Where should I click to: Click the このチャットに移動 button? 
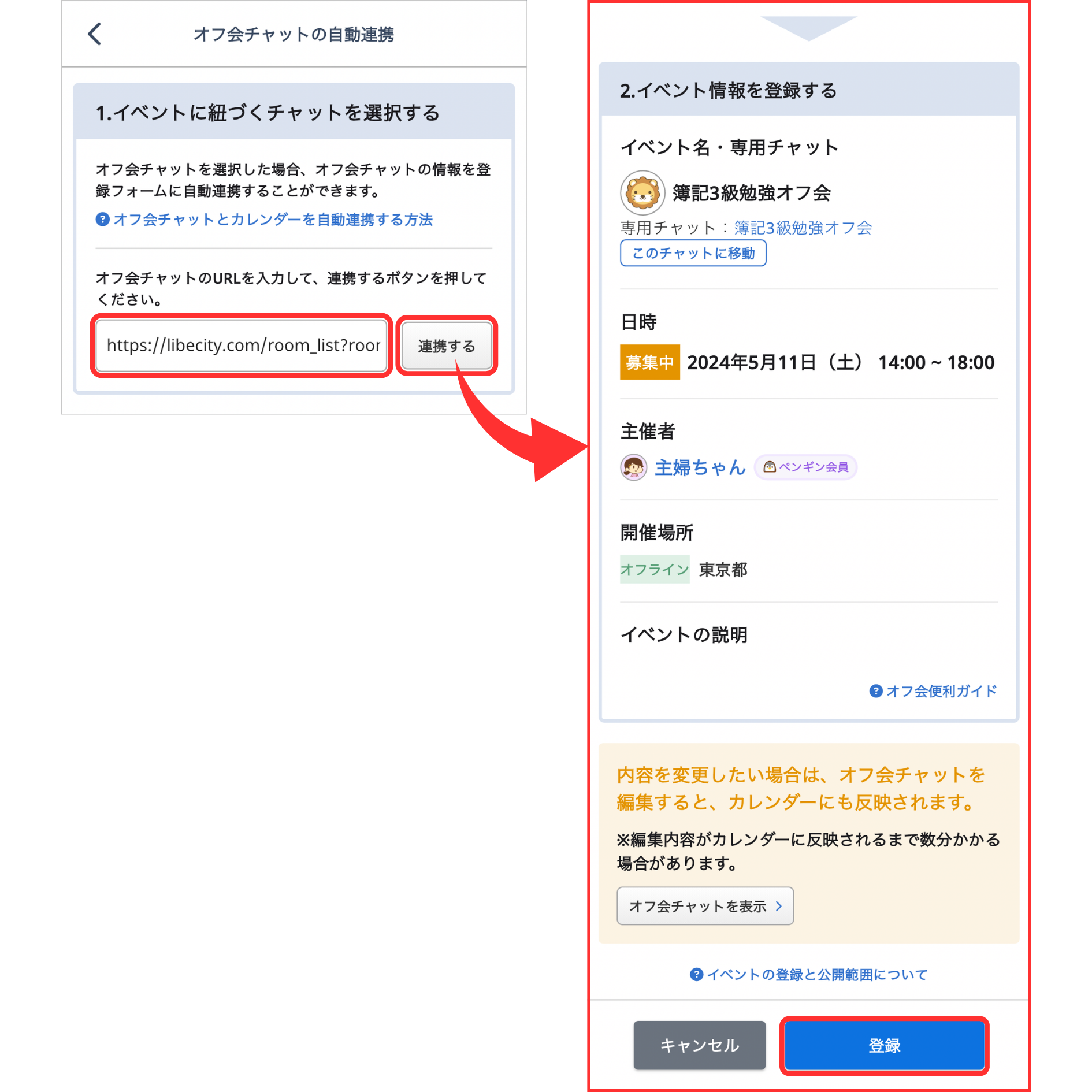point(693,253)
